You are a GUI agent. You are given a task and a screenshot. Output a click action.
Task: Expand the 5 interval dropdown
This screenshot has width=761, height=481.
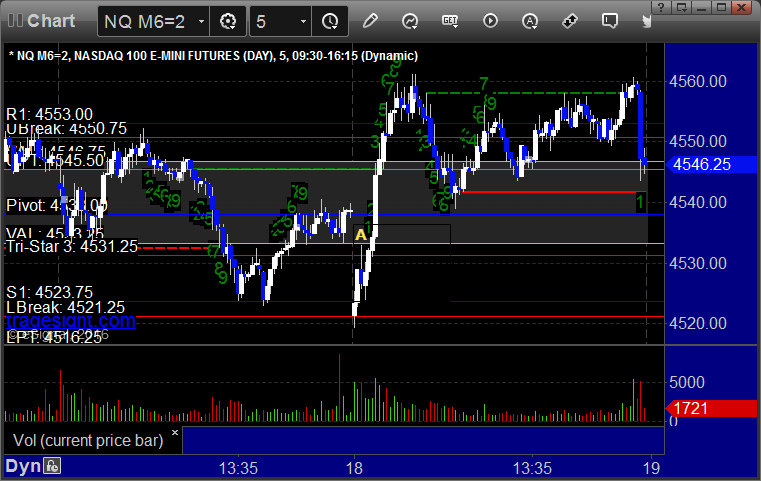303,21
